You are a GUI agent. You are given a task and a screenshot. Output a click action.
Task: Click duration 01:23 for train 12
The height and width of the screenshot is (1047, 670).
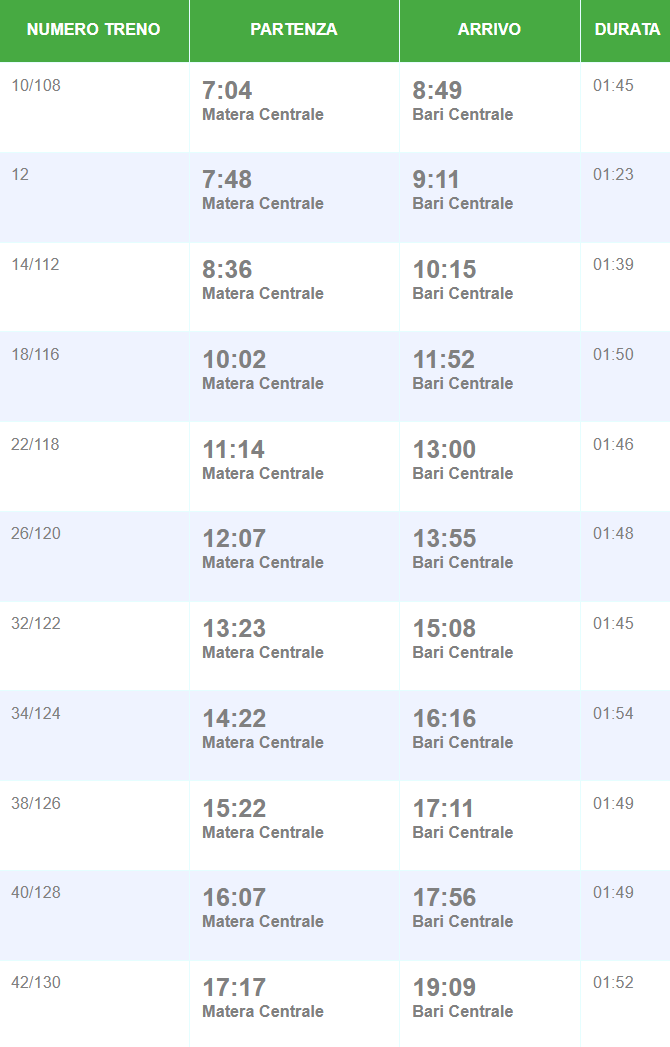pyautogui.click(x=613, y=175)
